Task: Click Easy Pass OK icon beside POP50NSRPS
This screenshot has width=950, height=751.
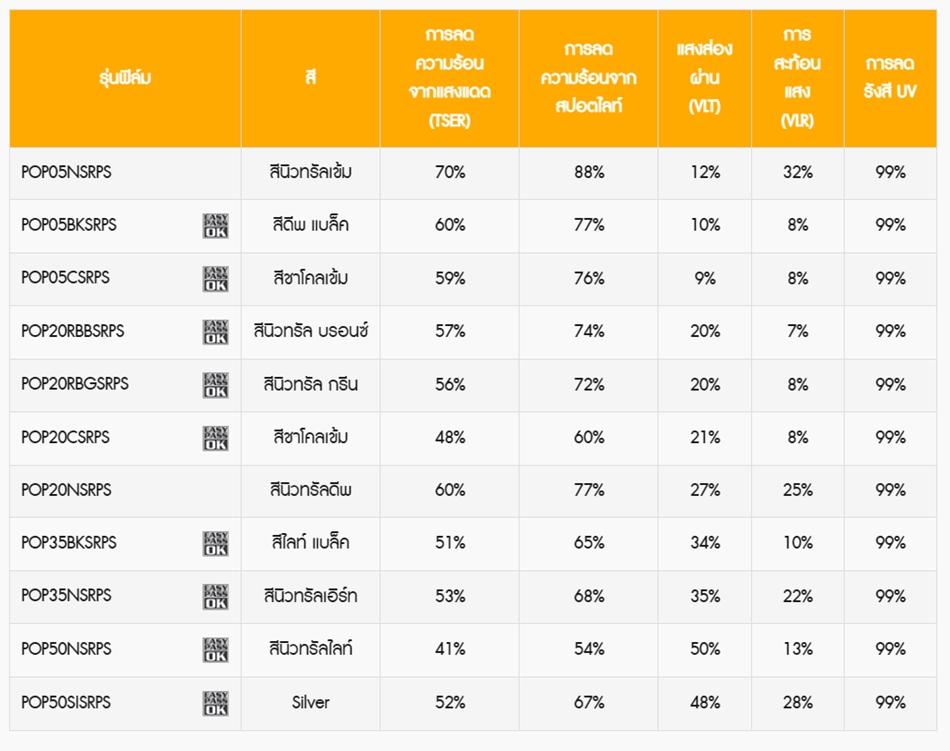Action: pos(216,649)
